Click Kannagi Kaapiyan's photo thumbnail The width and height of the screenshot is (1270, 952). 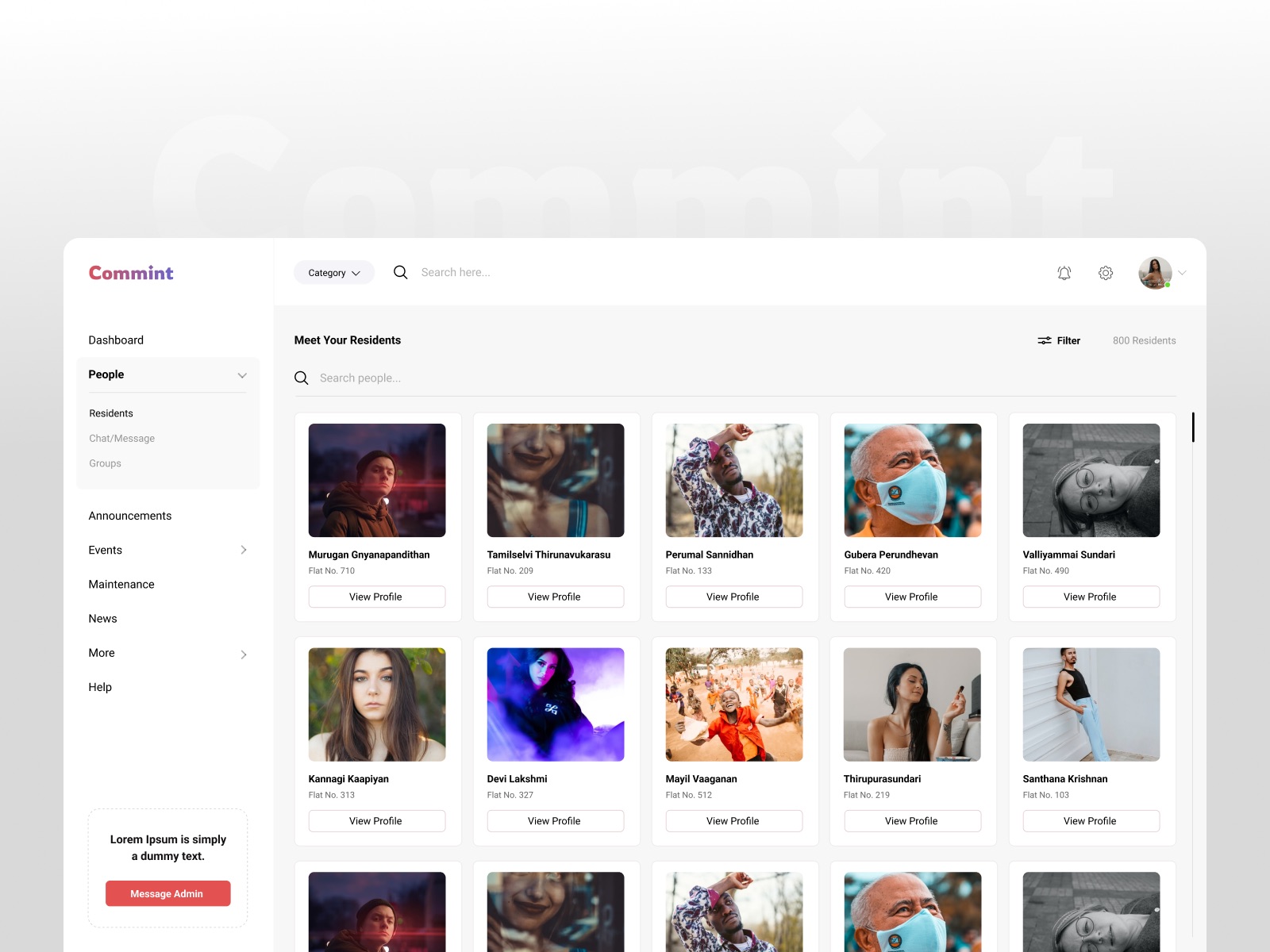point(376,704)
